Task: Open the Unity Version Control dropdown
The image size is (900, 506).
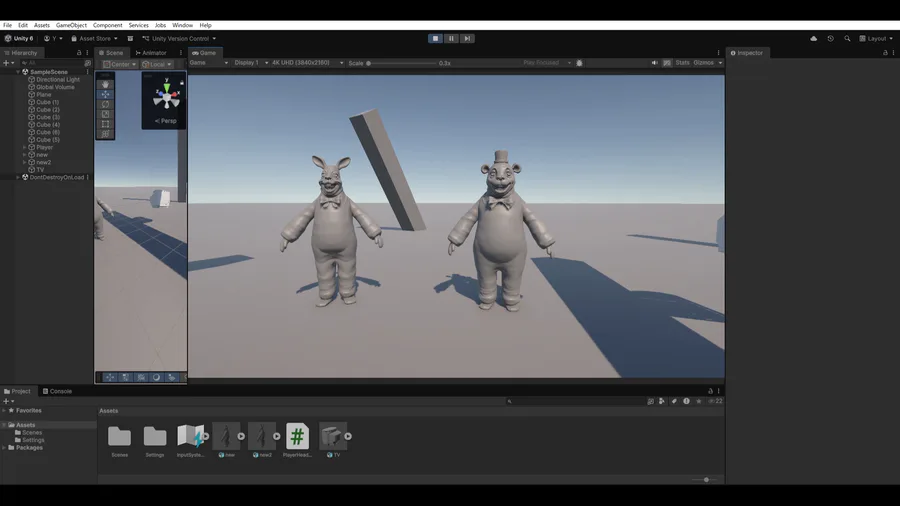Action: click(x=179, y=38)
